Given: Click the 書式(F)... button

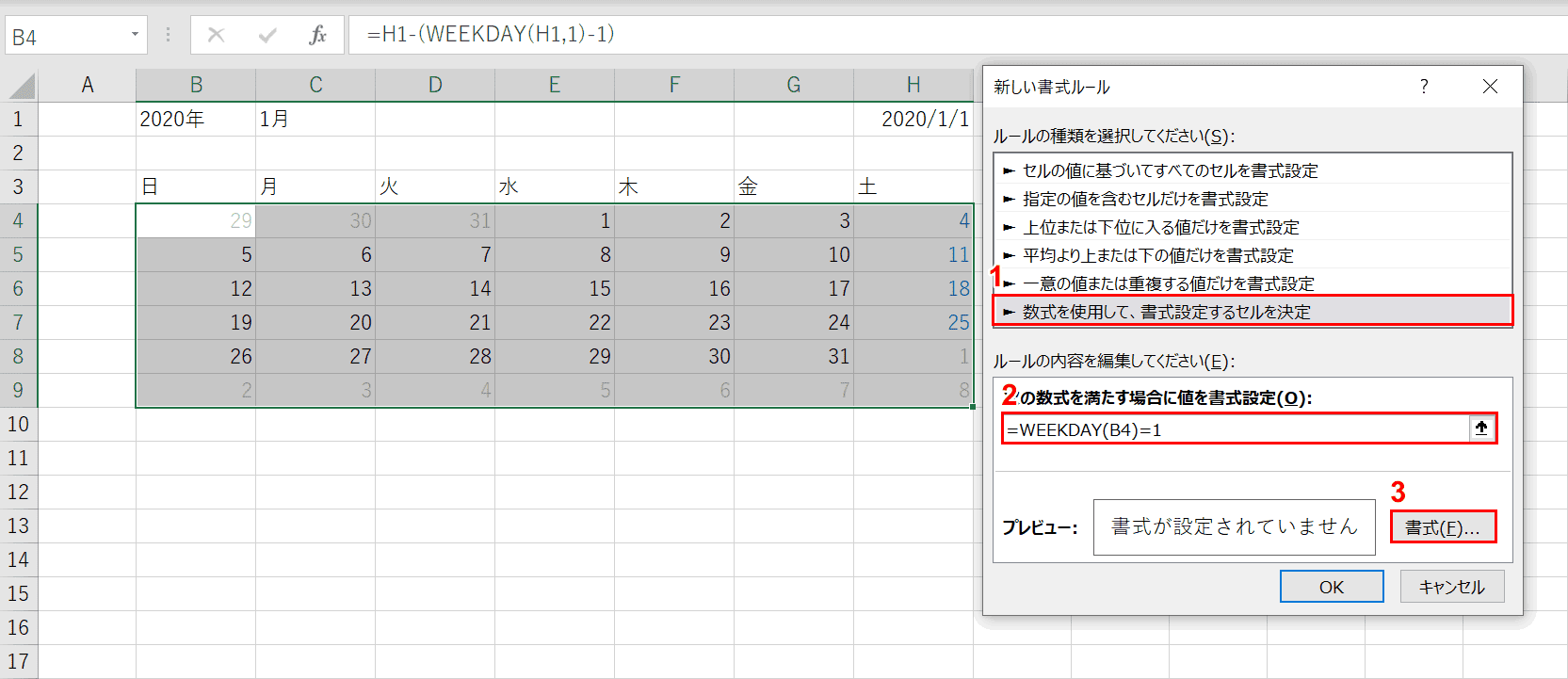Looking at the screenshot, I should (1443, 527).
